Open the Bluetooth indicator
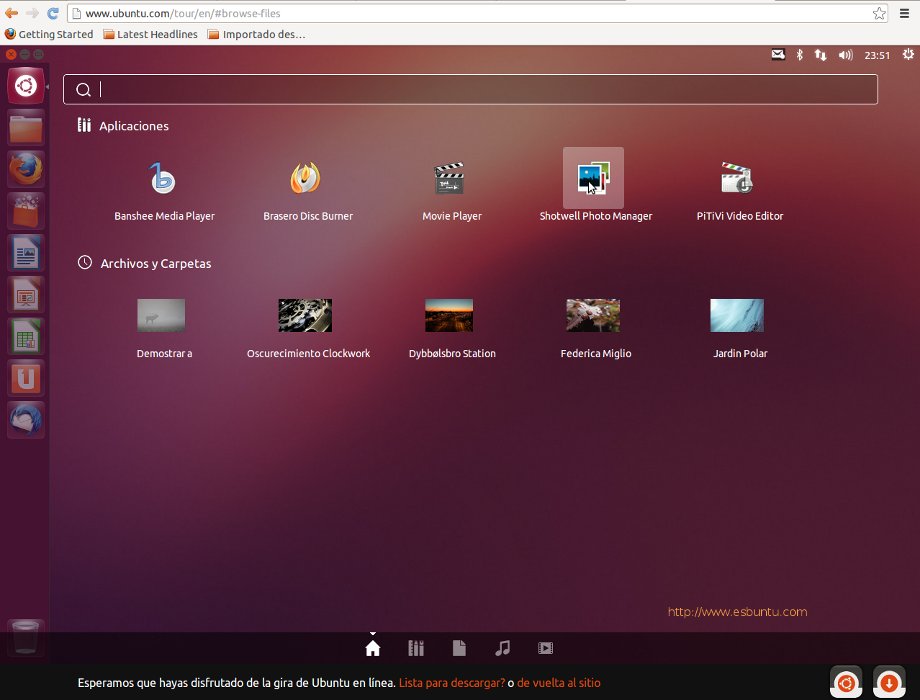Screen dimensions: 920x700 [x=799, y=55]
